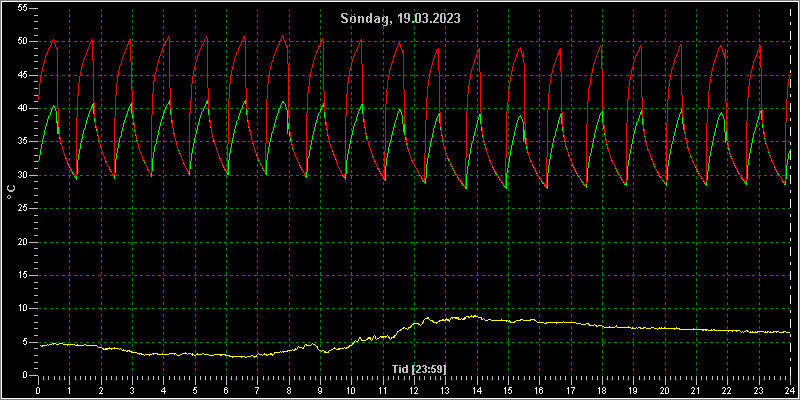Click the Tid [23:59] time label

(419, 369)
